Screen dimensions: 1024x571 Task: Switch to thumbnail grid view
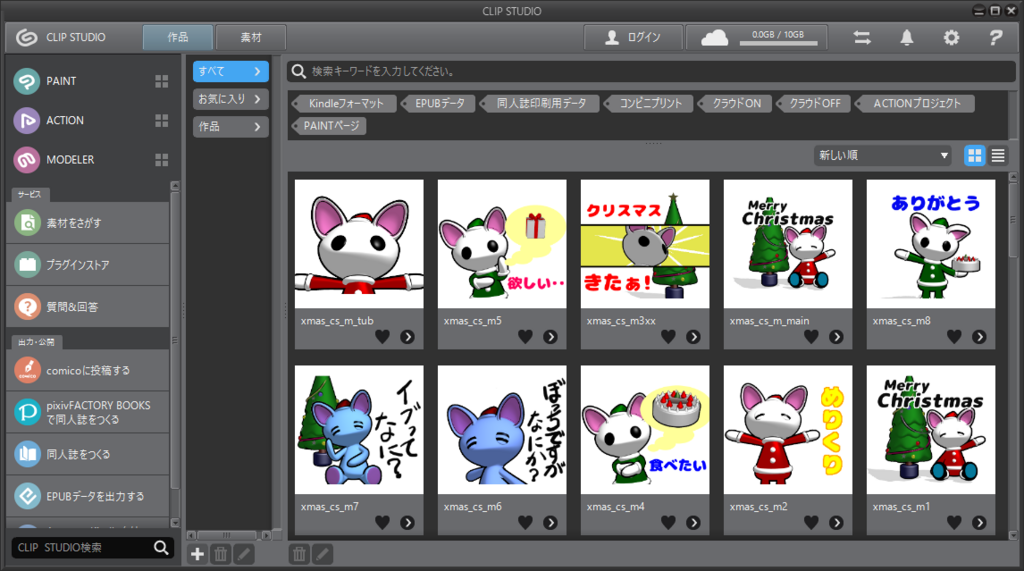(974, 155)
